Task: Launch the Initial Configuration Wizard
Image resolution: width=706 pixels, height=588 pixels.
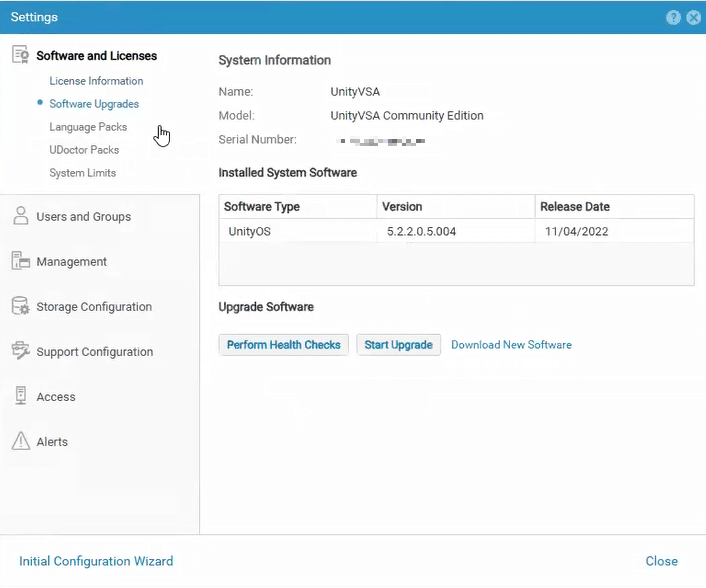Action: point(96,561)
